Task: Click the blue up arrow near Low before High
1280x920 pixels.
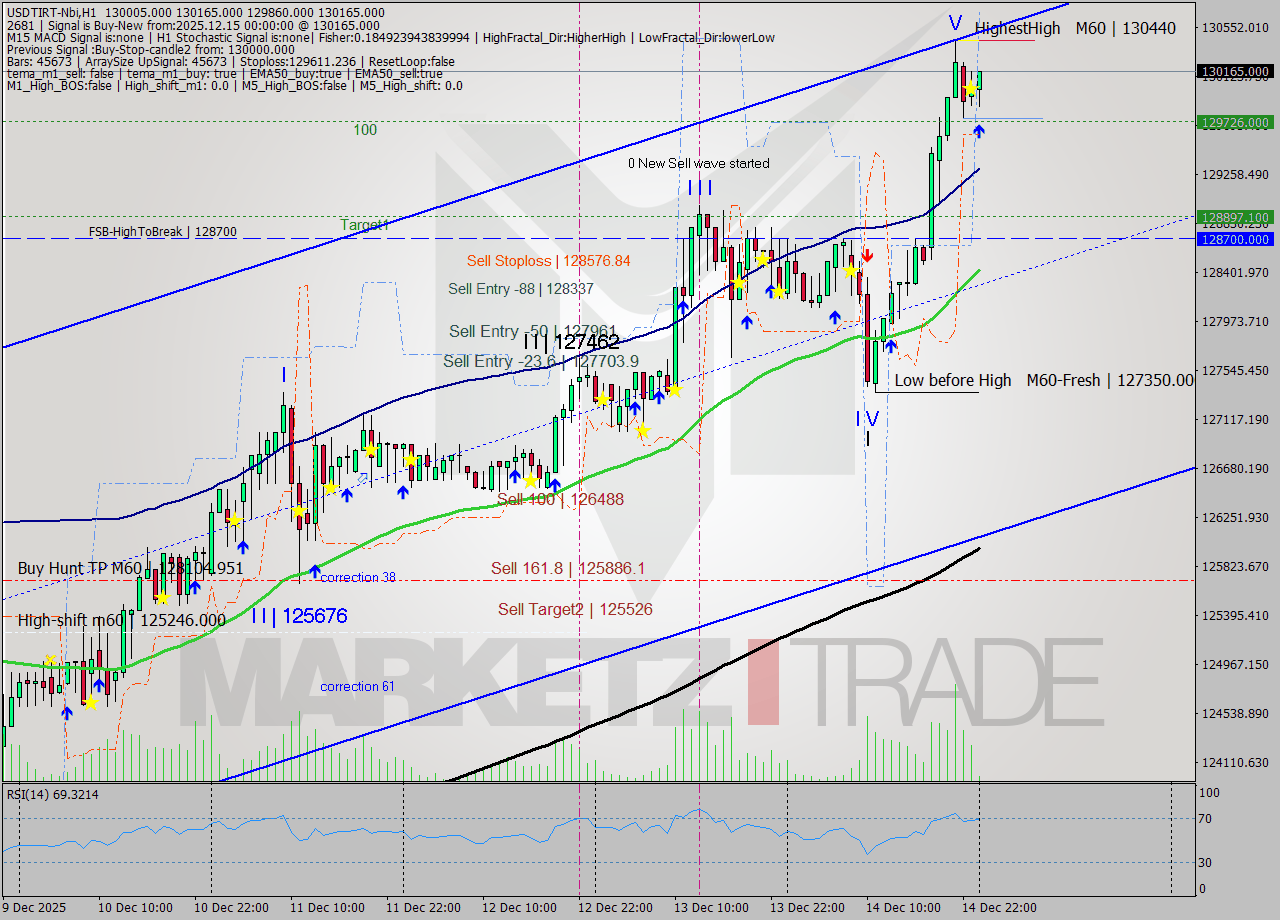Action: 890,345
